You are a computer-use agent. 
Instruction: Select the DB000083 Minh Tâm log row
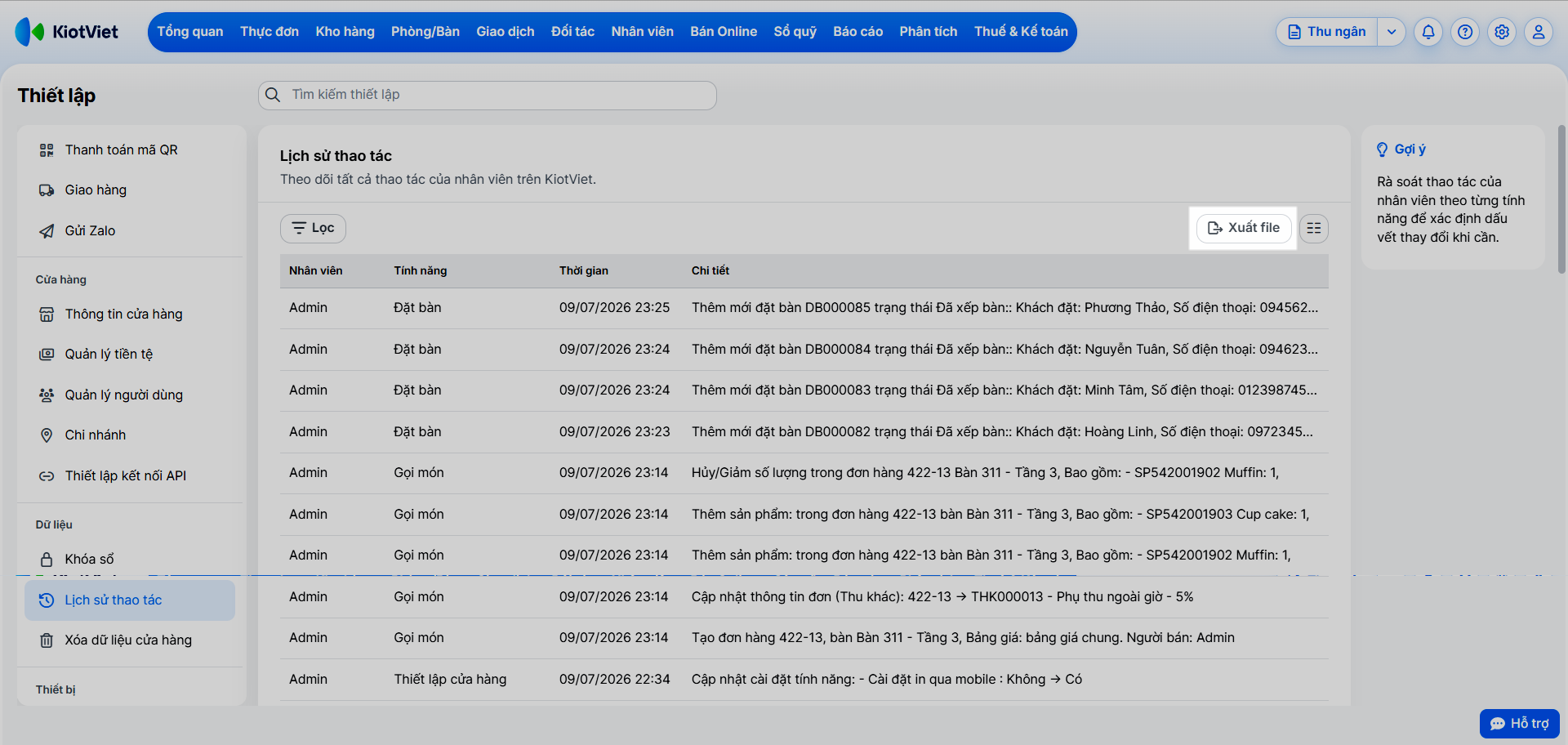click(804, 390)
